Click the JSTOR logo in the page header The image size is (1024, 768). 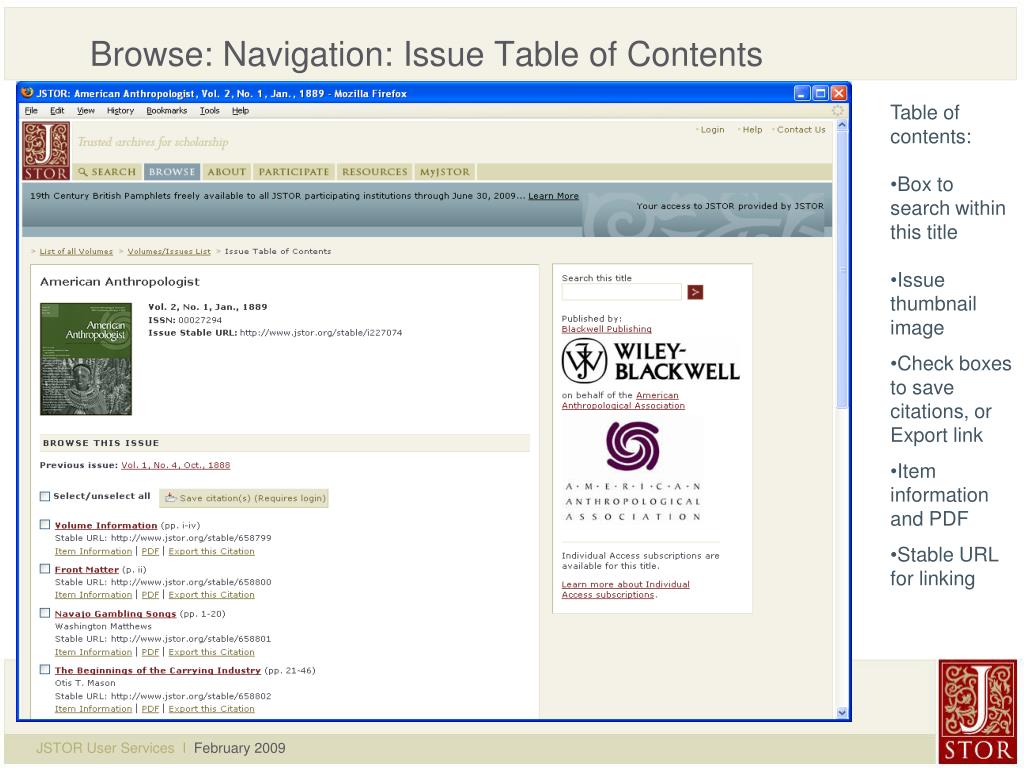(x=46, y=151)
